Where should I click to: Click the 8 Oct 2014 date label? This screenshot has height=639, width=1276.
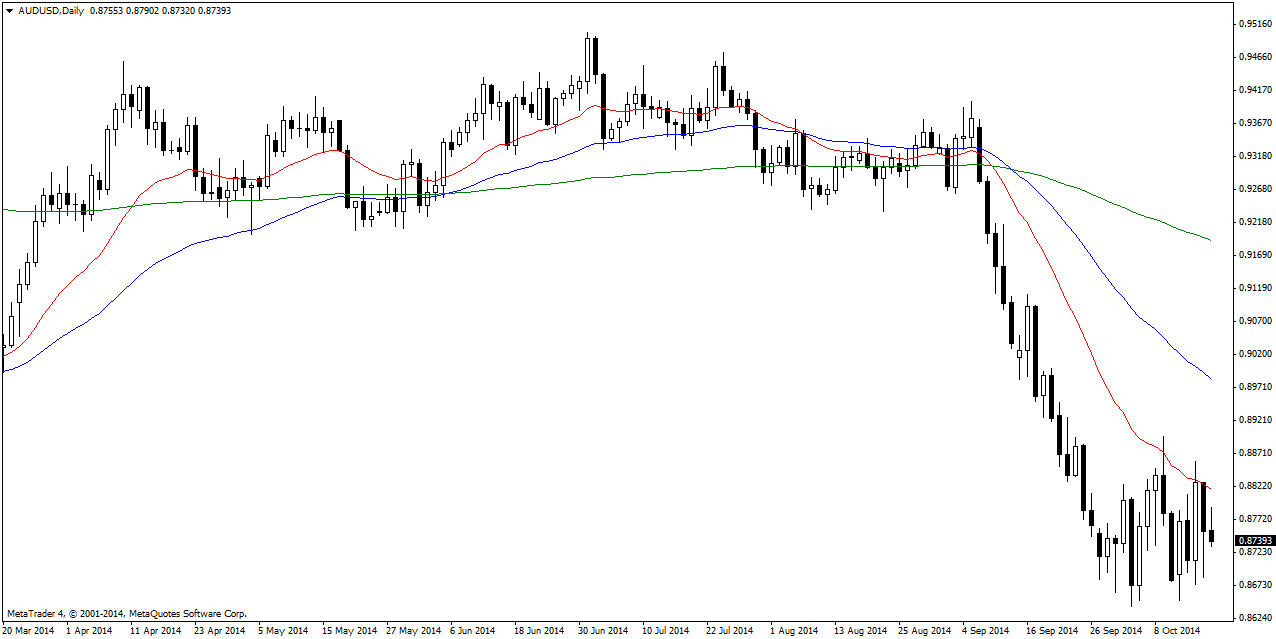coord(1175,631)
